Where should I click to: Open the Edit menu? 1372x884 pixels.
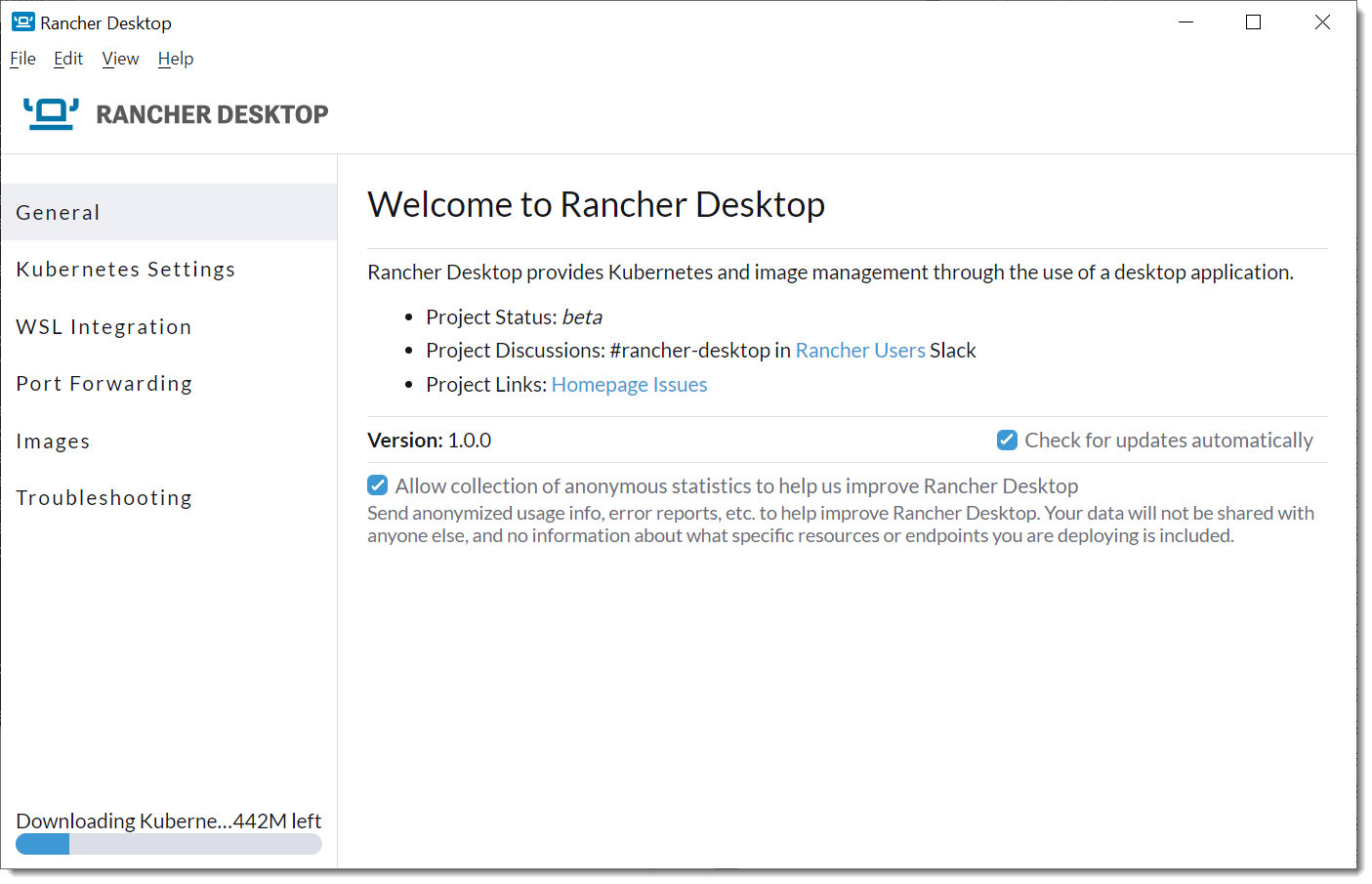click(x=68, y=59)
